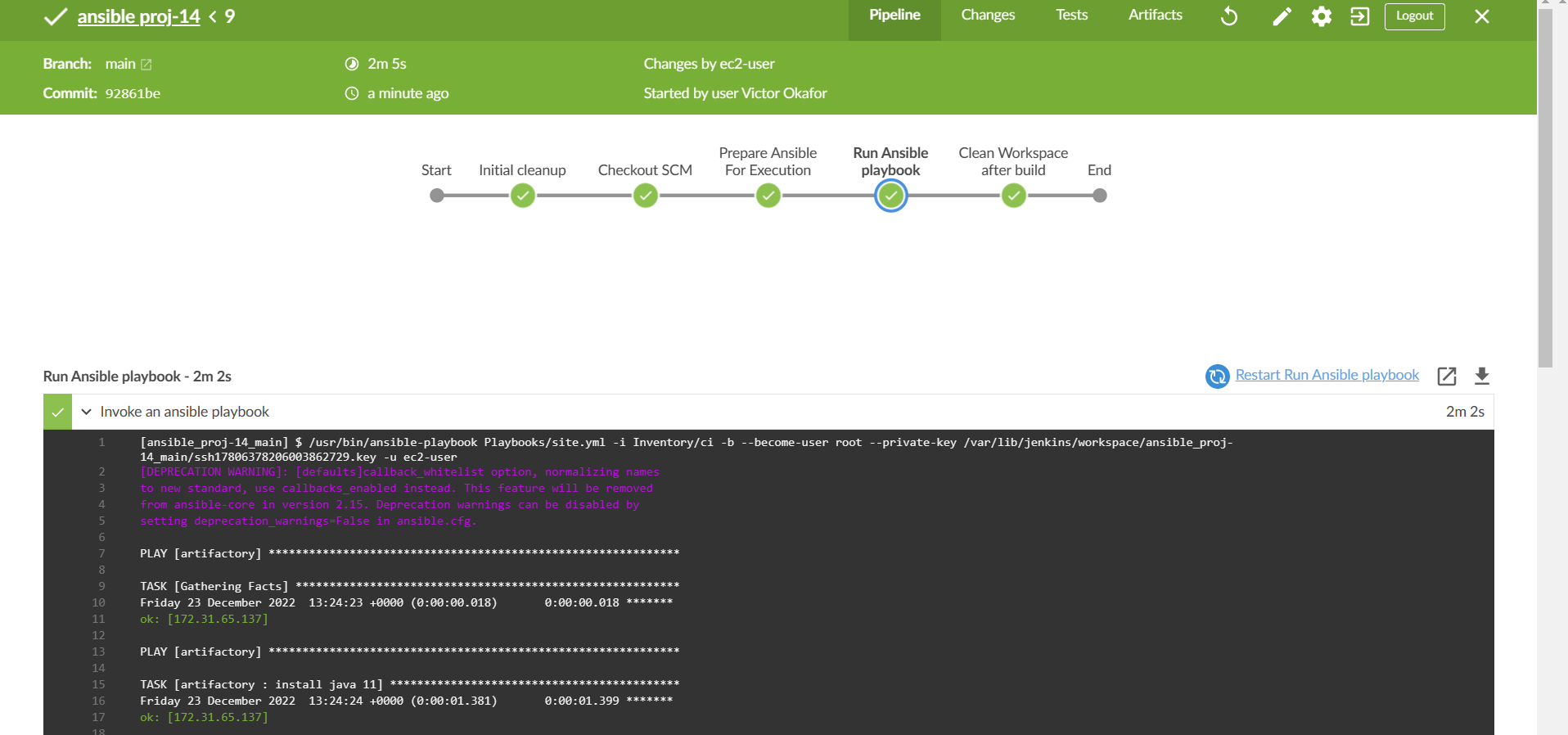Click the page vertical scrollbar
The width and height of the screenshot is (1568, 735).
click(x=1545, y=188)
